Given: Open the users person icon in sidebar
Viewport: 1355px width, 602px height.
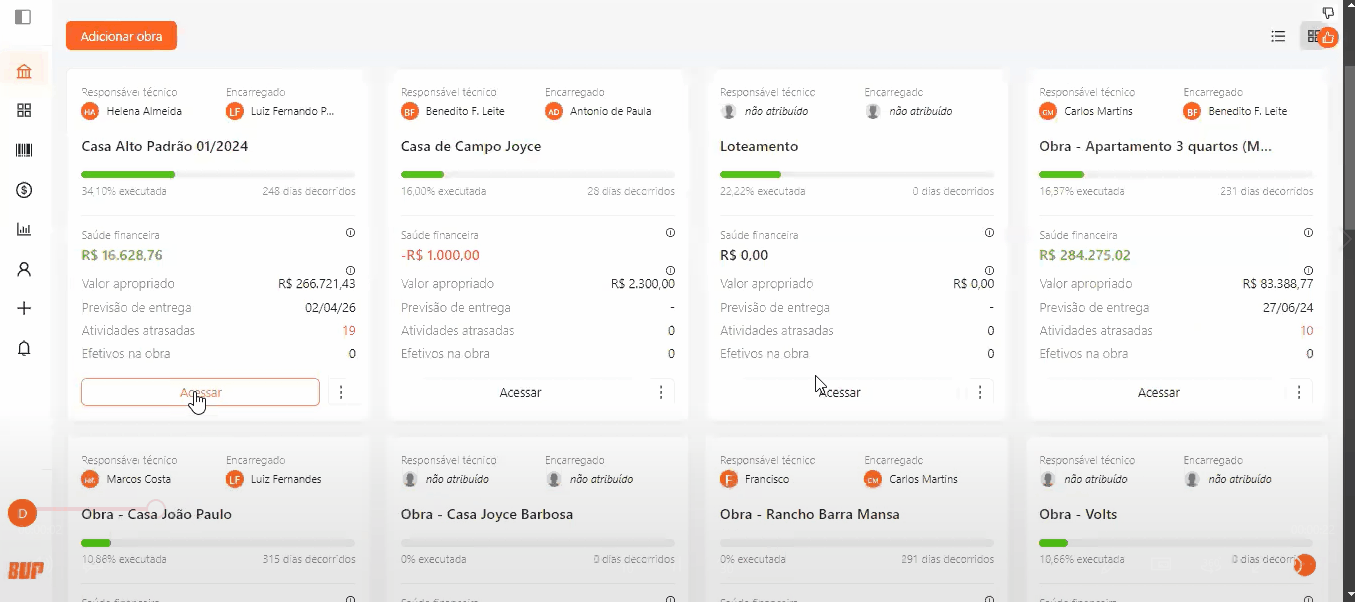Looking at the screenshot, I should click(x=24, y=269).
